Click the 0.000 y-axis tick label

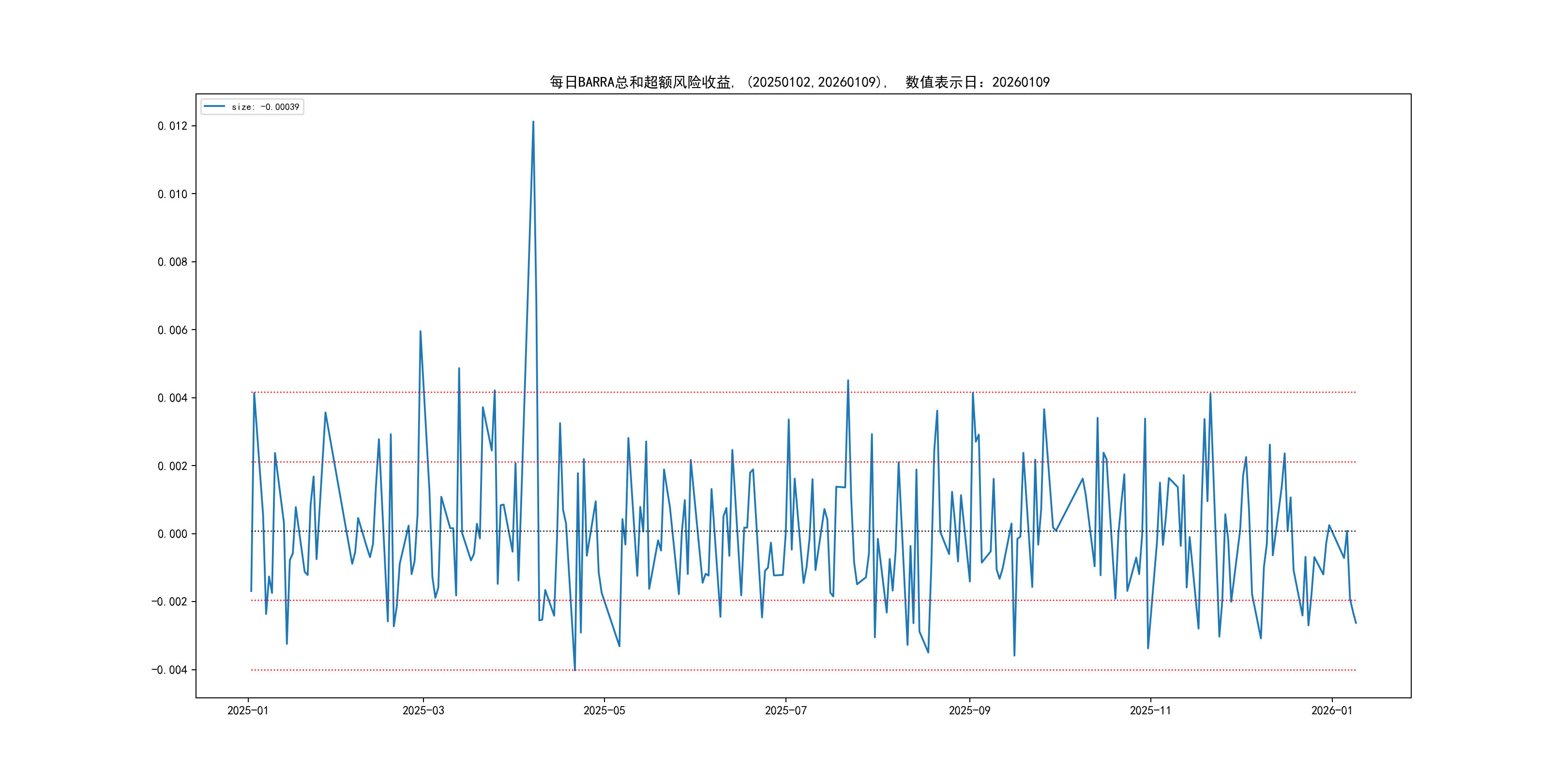click(172, 534)
